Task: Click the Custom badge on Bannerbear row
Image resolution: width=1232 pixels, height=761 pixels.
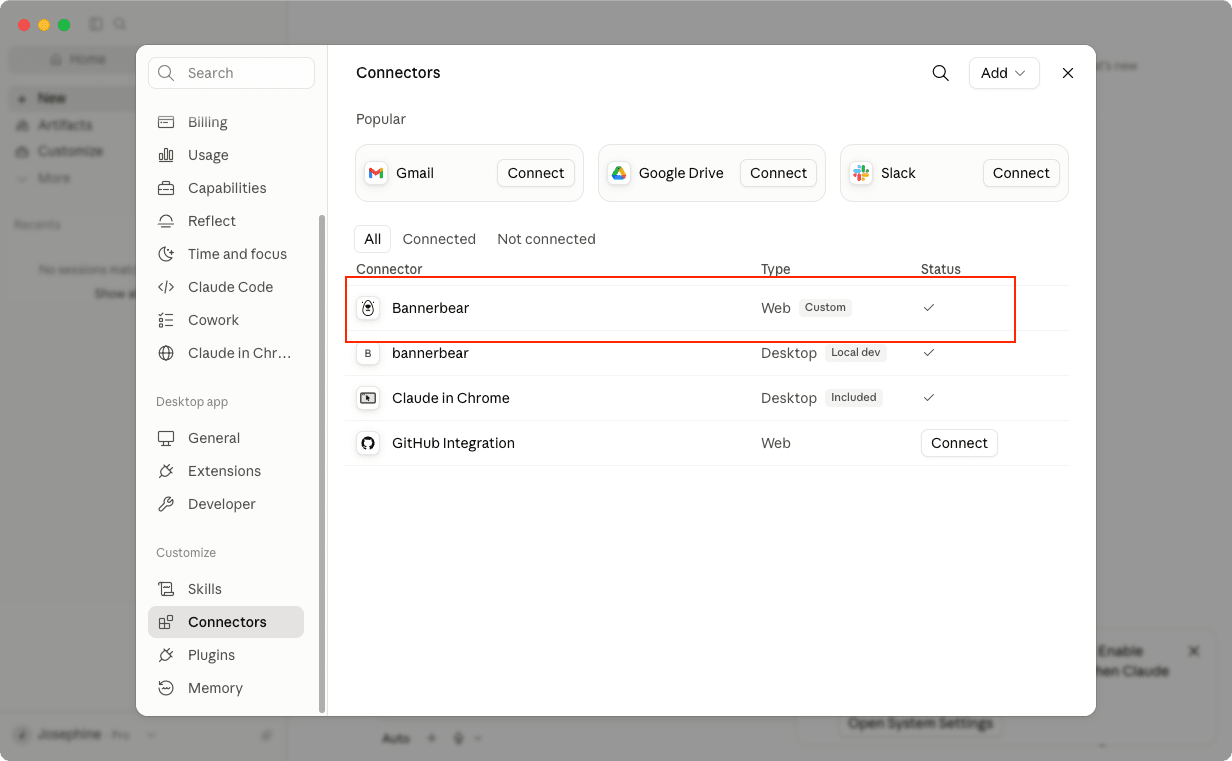Action: pos(825,308)
